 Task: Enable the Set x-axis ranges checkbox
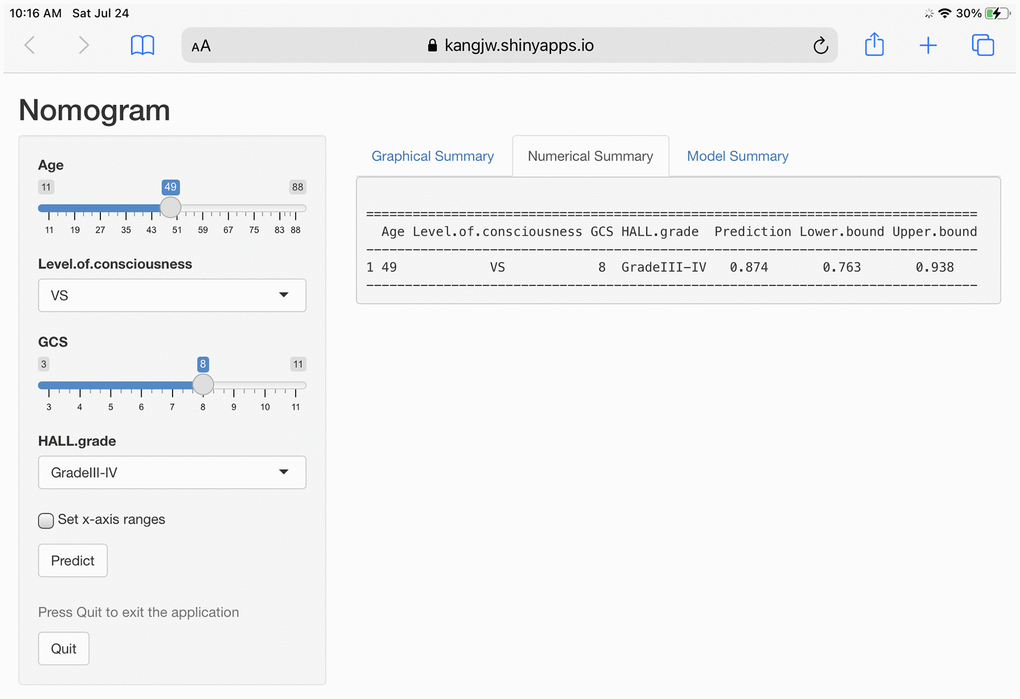point(46,520)
